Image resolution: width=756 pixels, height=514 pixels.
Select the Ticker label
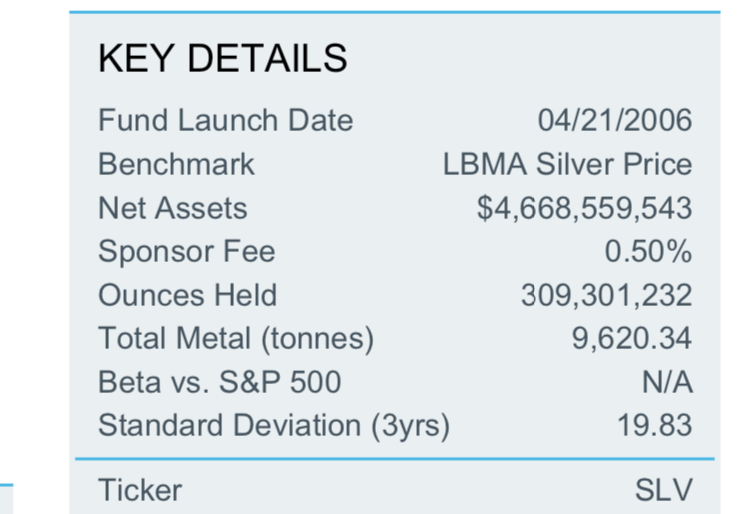click(x=140, y=490)
